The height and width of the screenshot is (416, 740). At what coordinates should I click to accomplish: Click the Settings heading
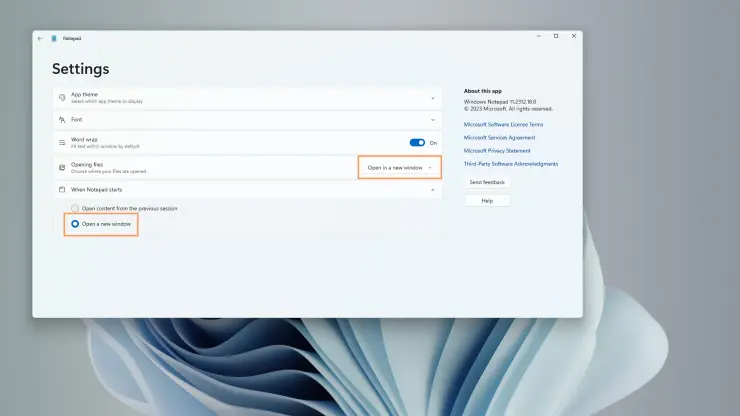click(x=81, y=69)
